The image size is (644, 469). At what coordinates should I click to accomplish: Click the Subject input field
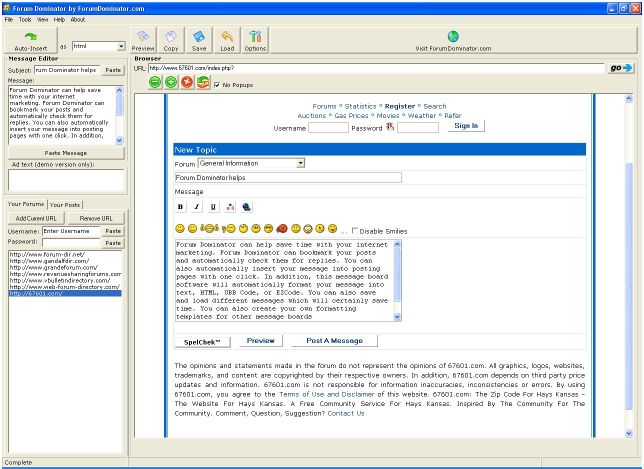(67, 70)
